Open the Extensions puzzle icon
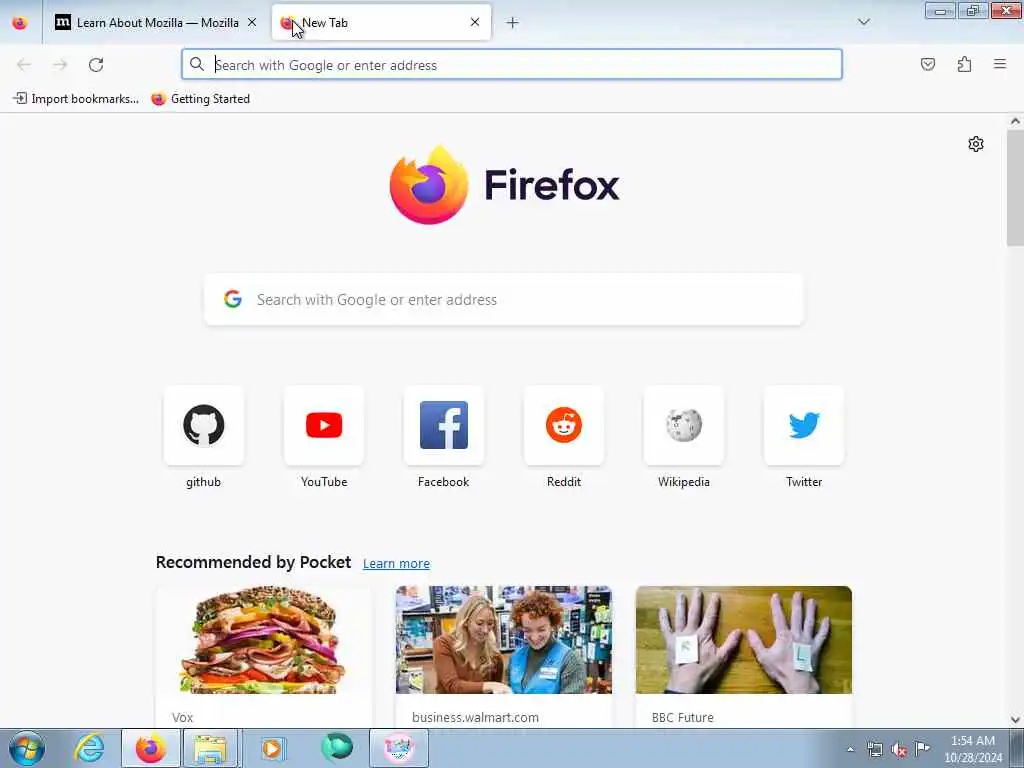This screenshot has width=1024, height=768. pos(964,64)
